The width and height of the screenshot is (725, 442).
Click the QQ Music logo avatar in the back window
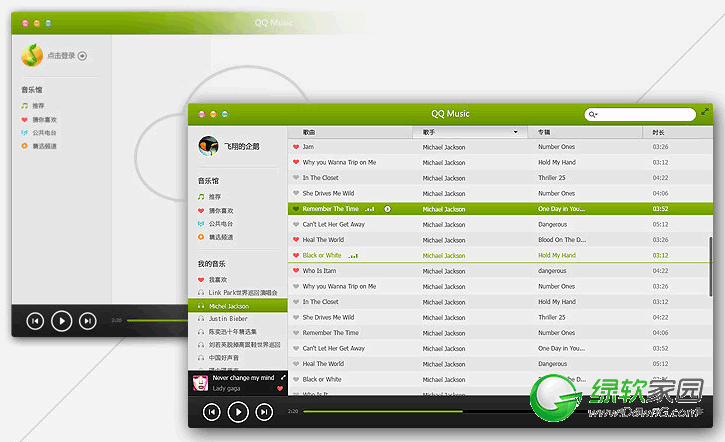32,55
